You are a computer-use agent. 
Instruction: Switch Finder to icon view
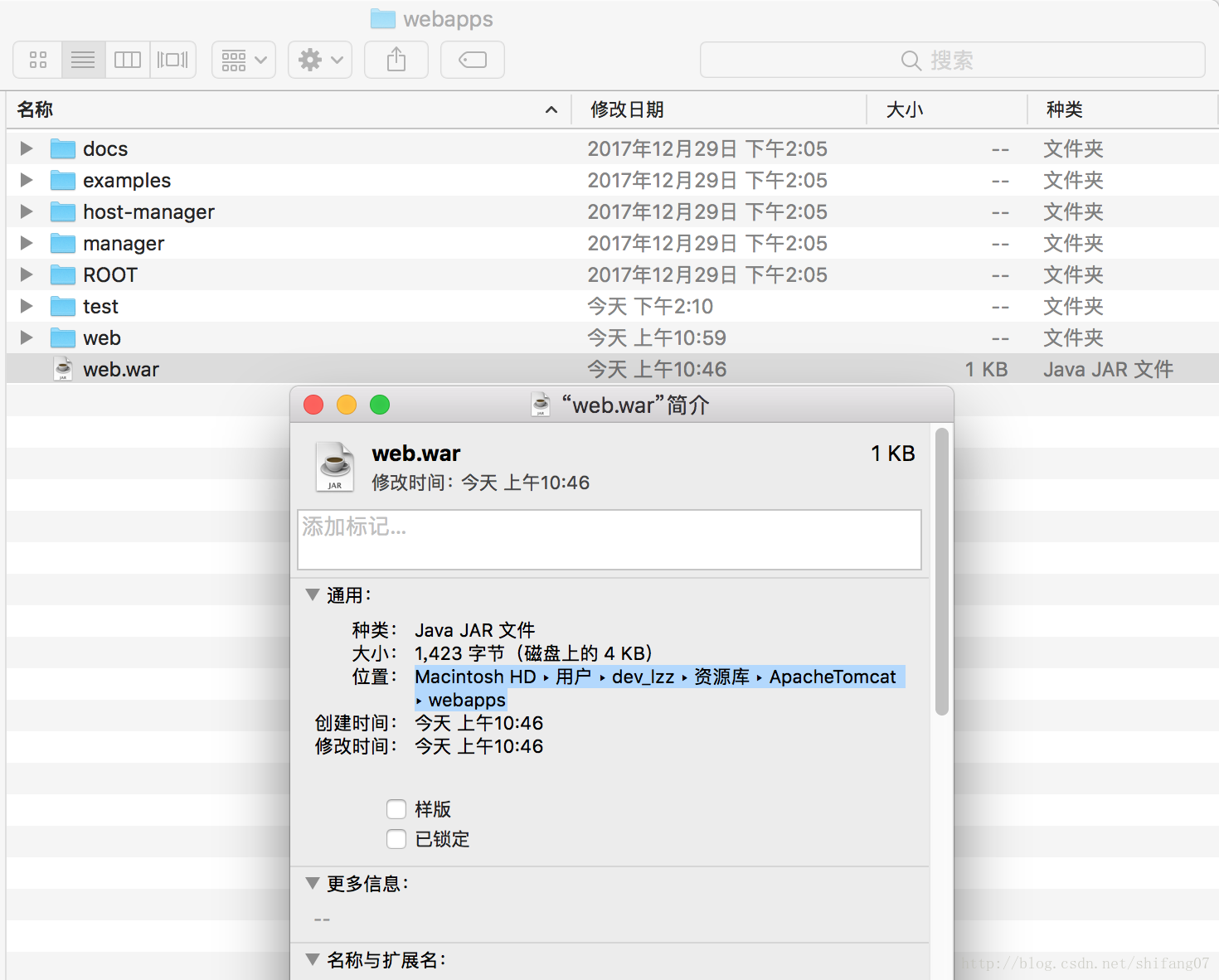tap(38, 60)
